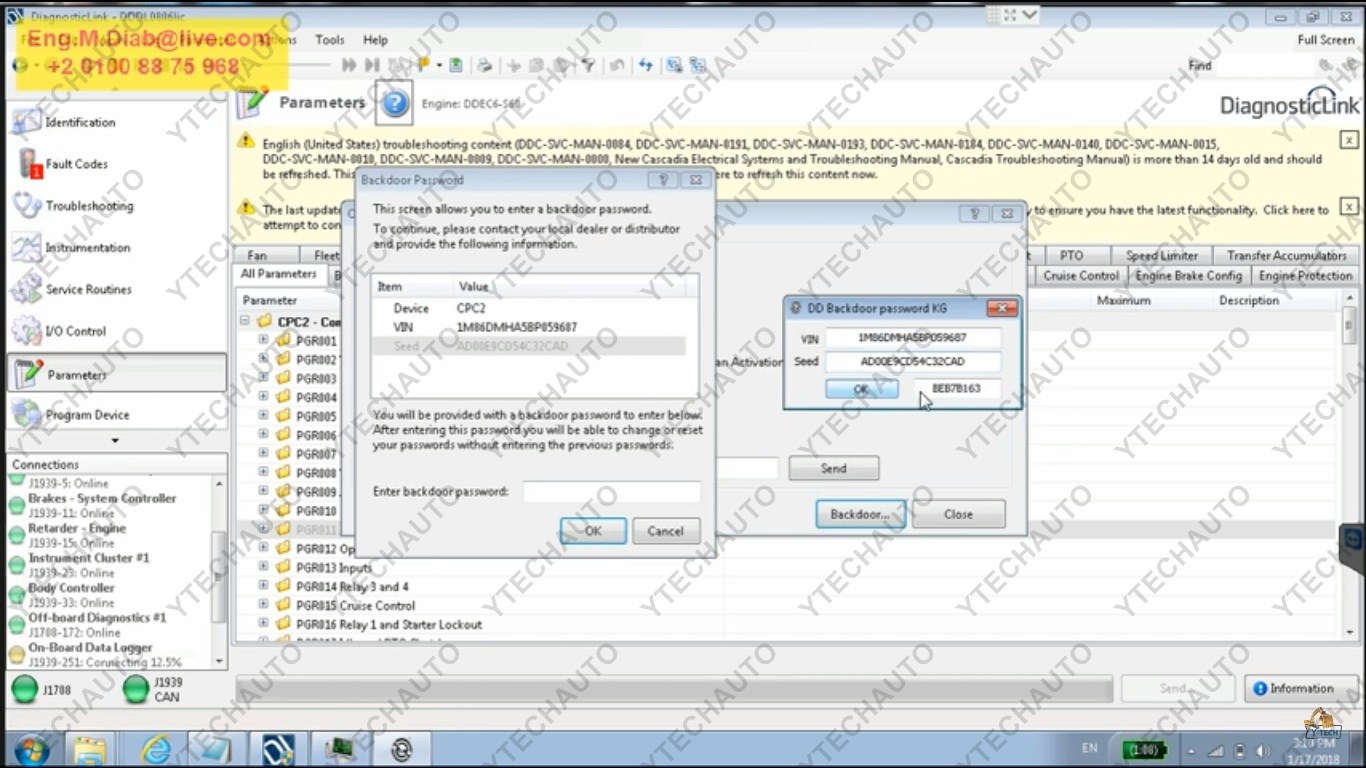Image resolution: width=1366 pixels, height=768 pixels.
Task: Click the fast-forward toolbar icon
Action: coord(349,65)
